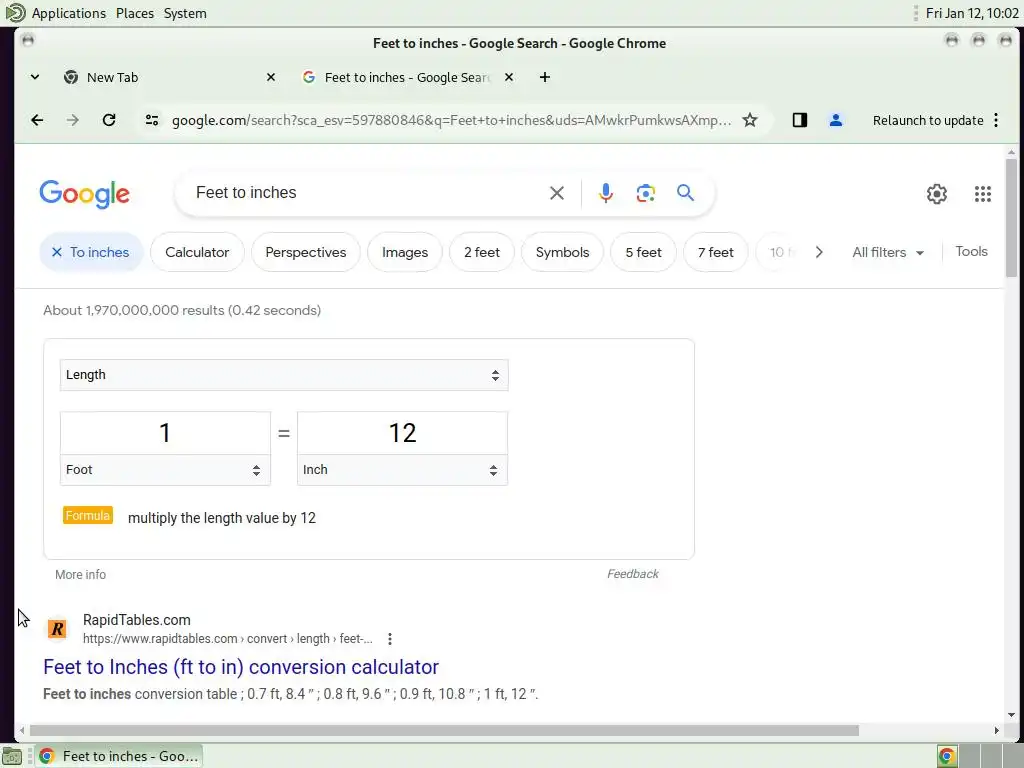Open the Chrome profile icon
Image resolution: width=1024 pixels, height=768 pixels.
click(835, 120)
